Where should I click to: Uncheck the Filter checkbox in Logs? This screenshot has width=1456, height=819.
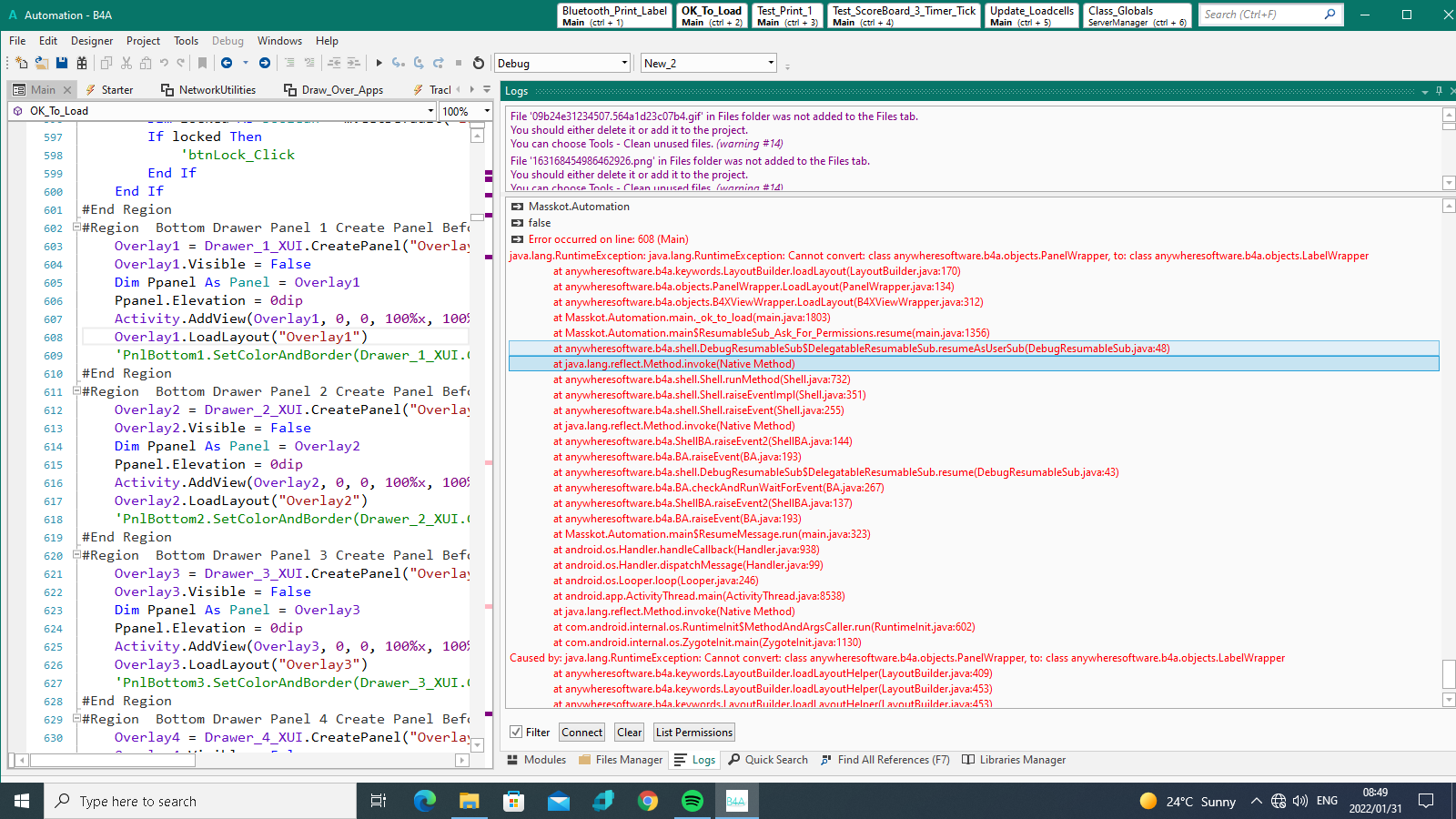pyautogui.click(x=516, y=733)
